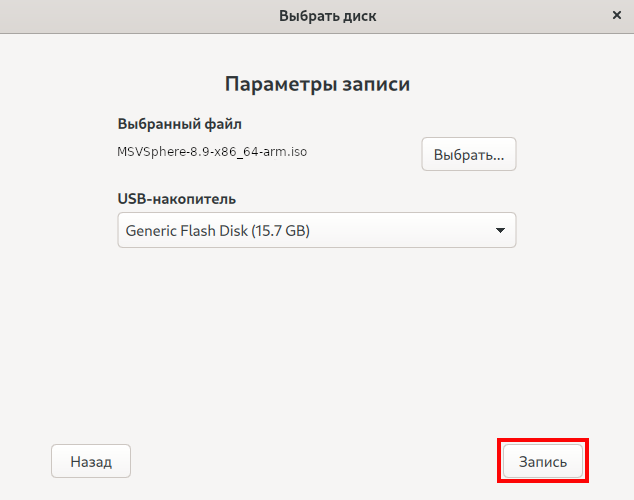Click the Параметры записи heading
This screenshot has height=500, width=634.
(x=317, y=84)
